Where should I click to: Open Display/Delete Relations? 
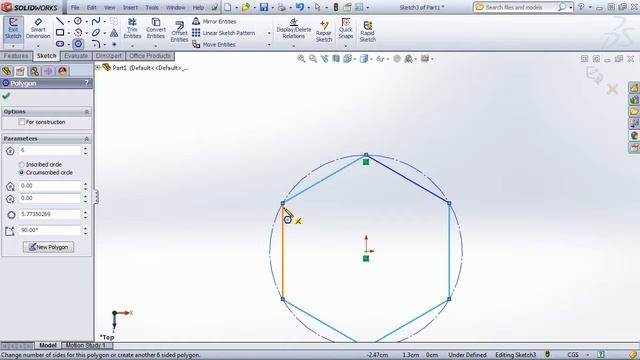(x=293, y=29)
